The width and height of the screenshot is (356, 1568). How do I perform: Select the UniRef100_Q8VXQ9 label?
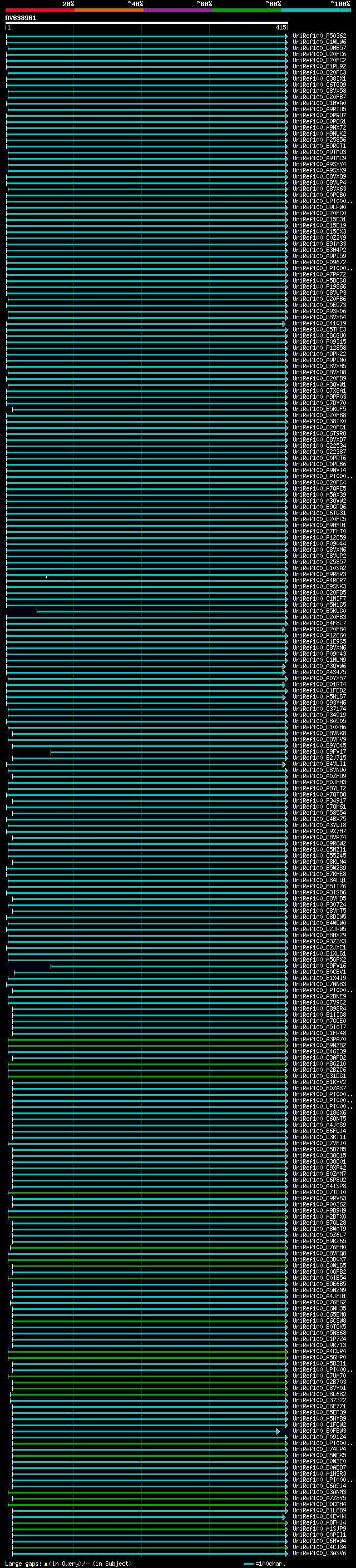point(319,176)
